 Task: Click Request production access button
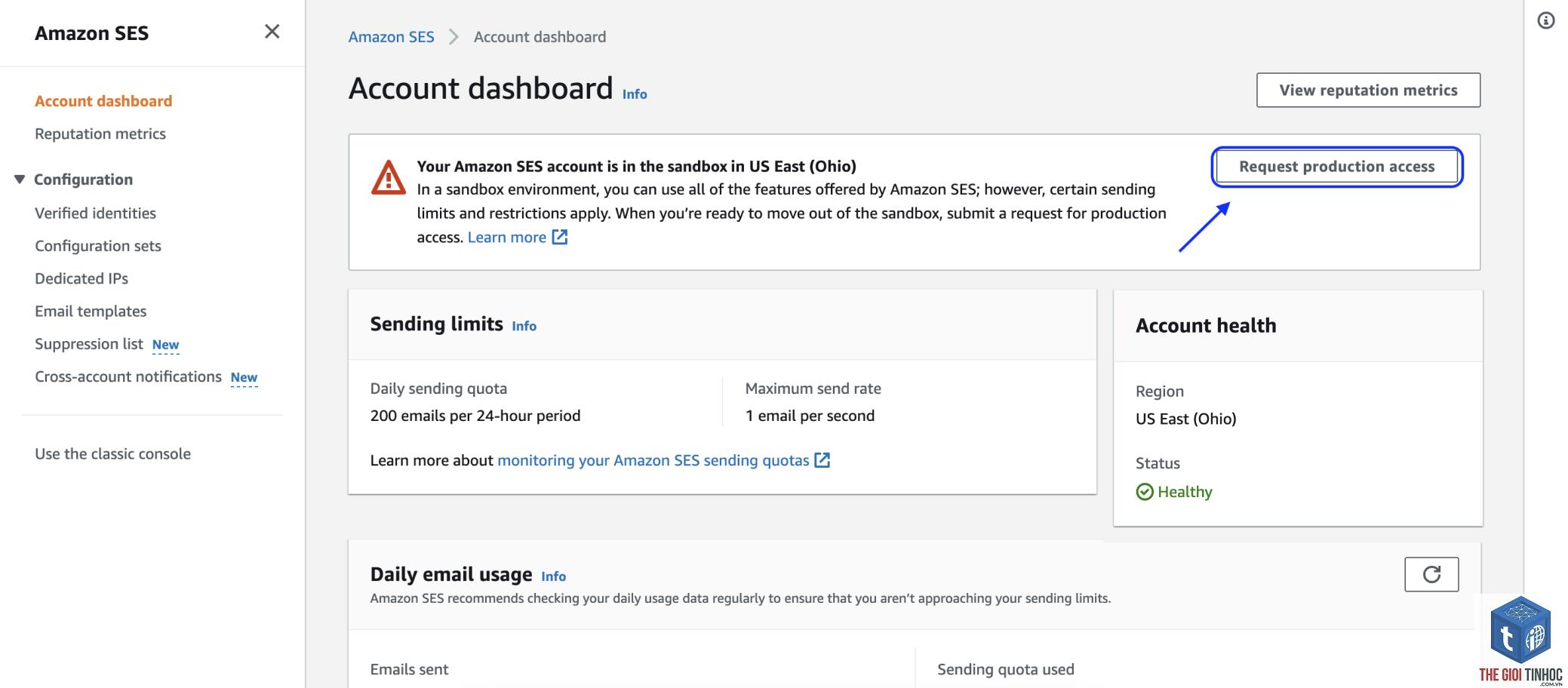click(1336, 167)
